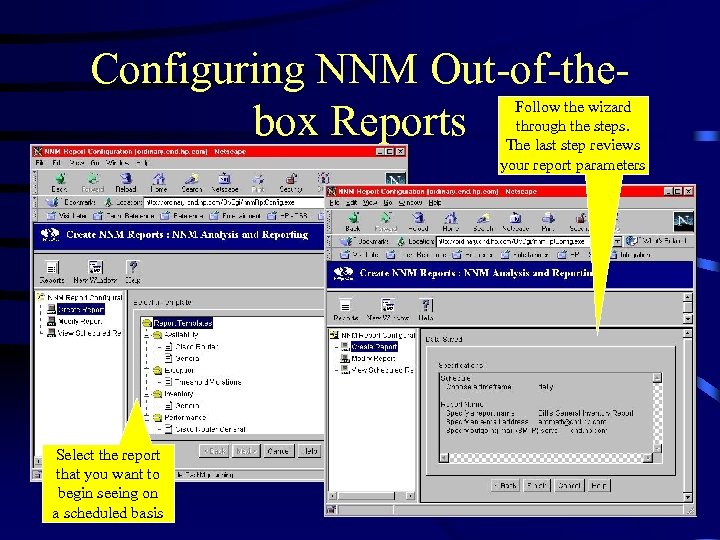Open Bookmarks in the left window location bar
Image resolution: width=720 pixels, height=540 pixels.
point(71,202)
